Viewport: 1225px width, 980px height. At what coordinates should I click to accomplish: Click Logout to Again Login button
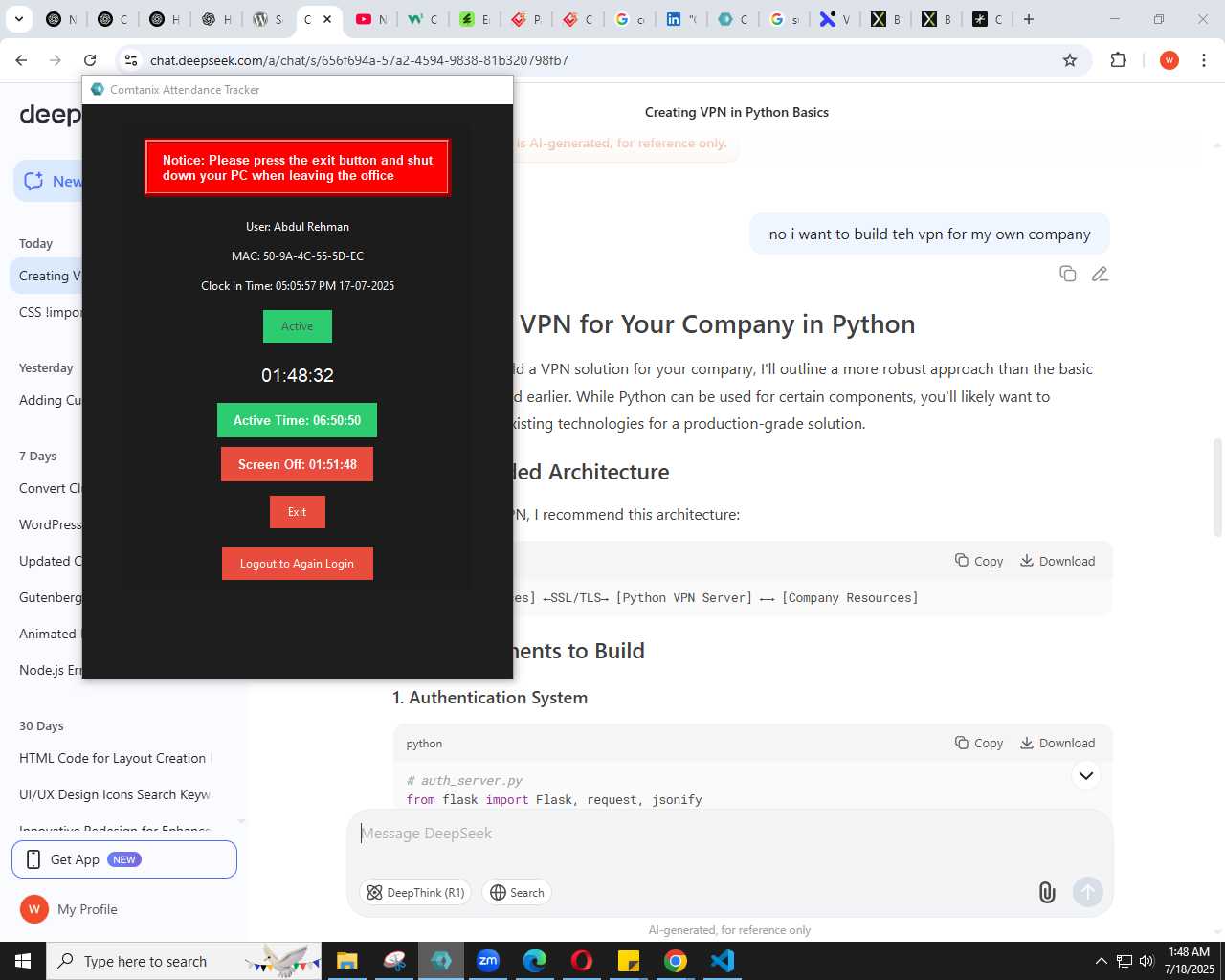tap(297, 564)
